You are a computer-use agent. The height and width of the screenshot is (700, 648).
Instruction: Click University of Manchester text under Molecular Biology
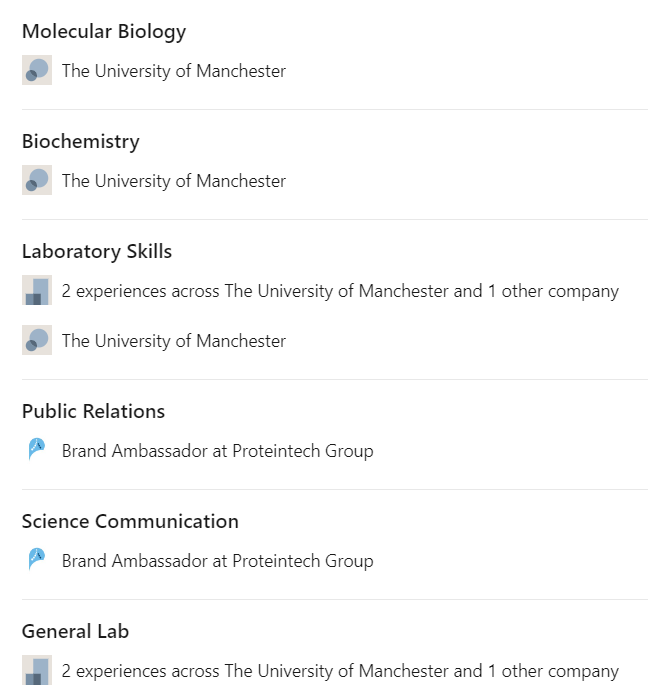coord(174,71)
